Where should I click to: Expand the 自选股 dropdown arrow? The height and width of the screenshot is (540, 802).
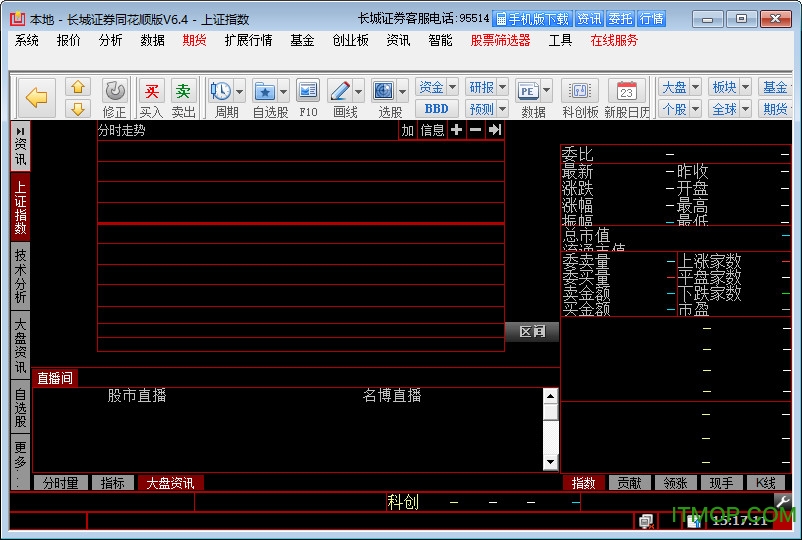click(283, 92)
